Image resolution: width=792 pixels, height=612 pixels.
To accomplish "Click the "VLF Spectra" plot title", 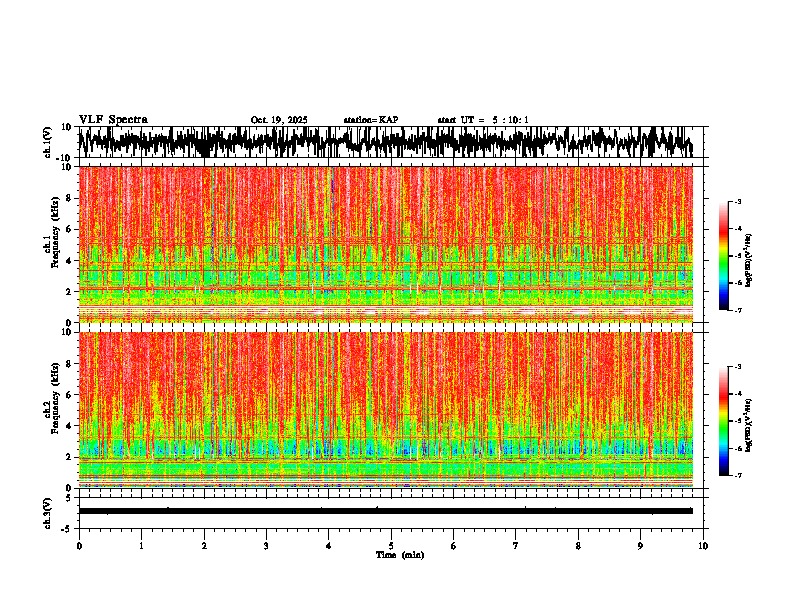I will point(113,120).
